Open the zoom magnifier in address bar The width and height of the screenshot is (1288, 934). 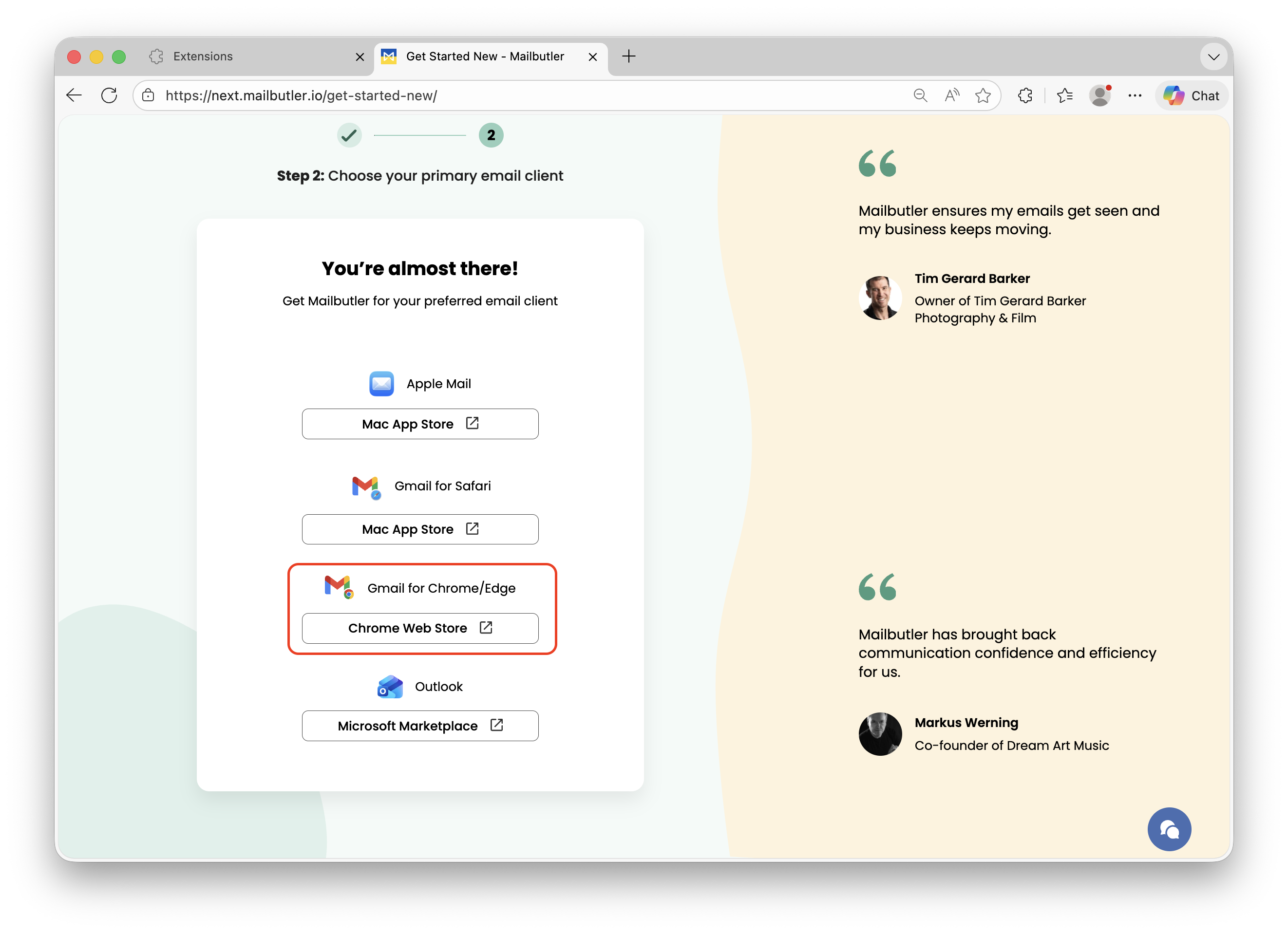[x=920, y=95]
